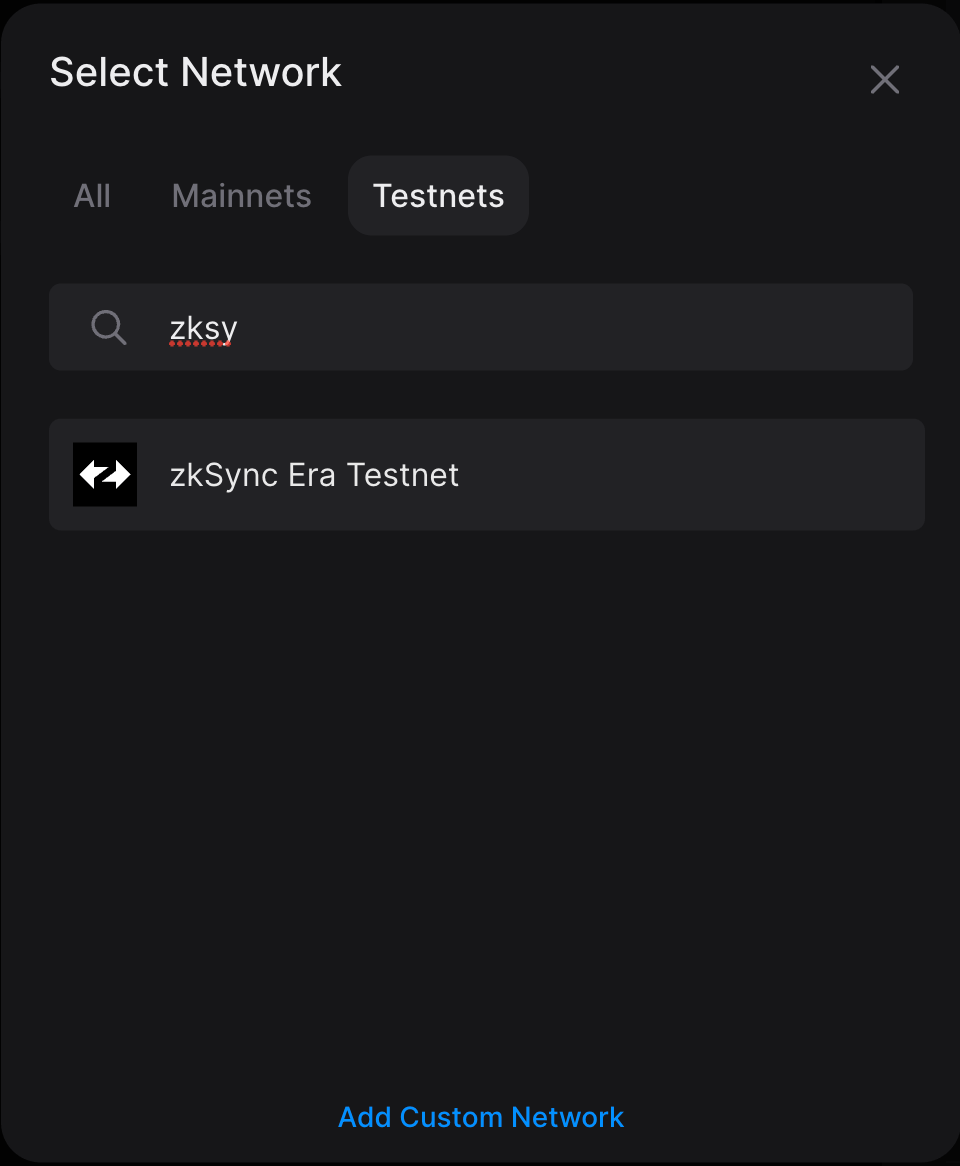Select the Testnets filter tab
This screenshot has height=1166, width=960.
tap(438, 195)
